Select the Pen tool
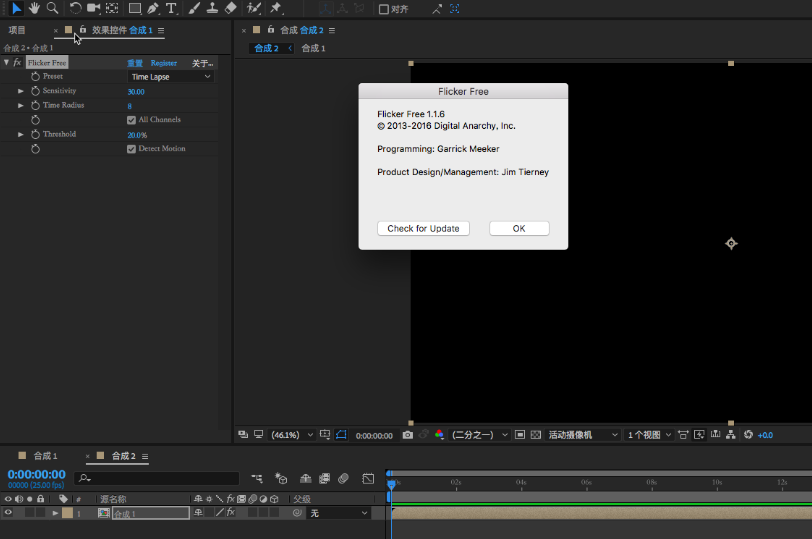 [x=153, y=8]
